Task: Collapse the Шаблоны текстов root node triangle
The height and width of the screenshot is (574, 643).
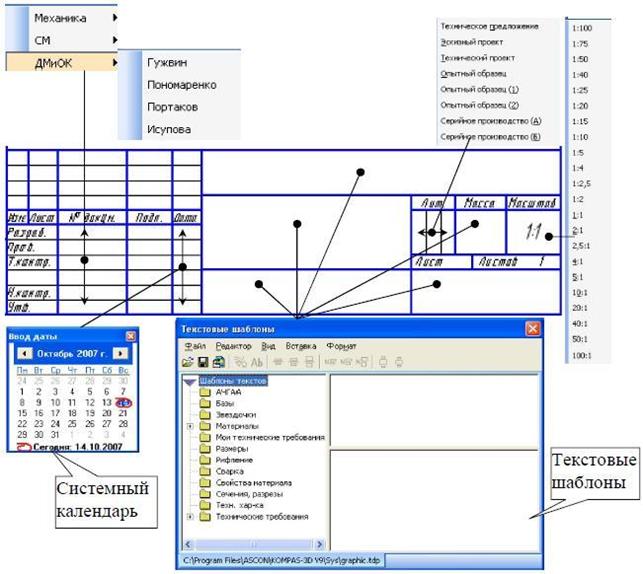Action: click(x=190, y=382)
